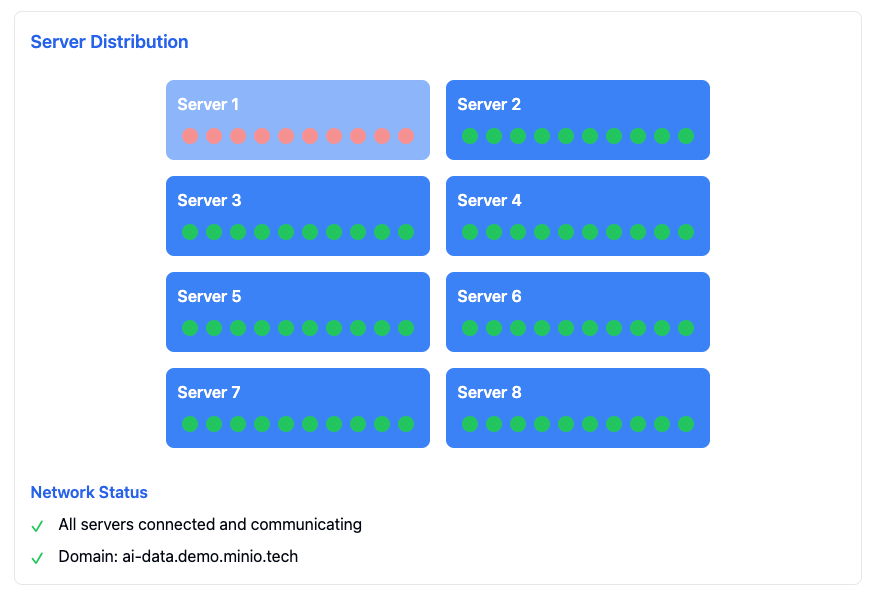Viewport: 879px width, 602px height.
Task: Select the Server Distribution heading
Action: pyautogui.click(x=110, y=41)
